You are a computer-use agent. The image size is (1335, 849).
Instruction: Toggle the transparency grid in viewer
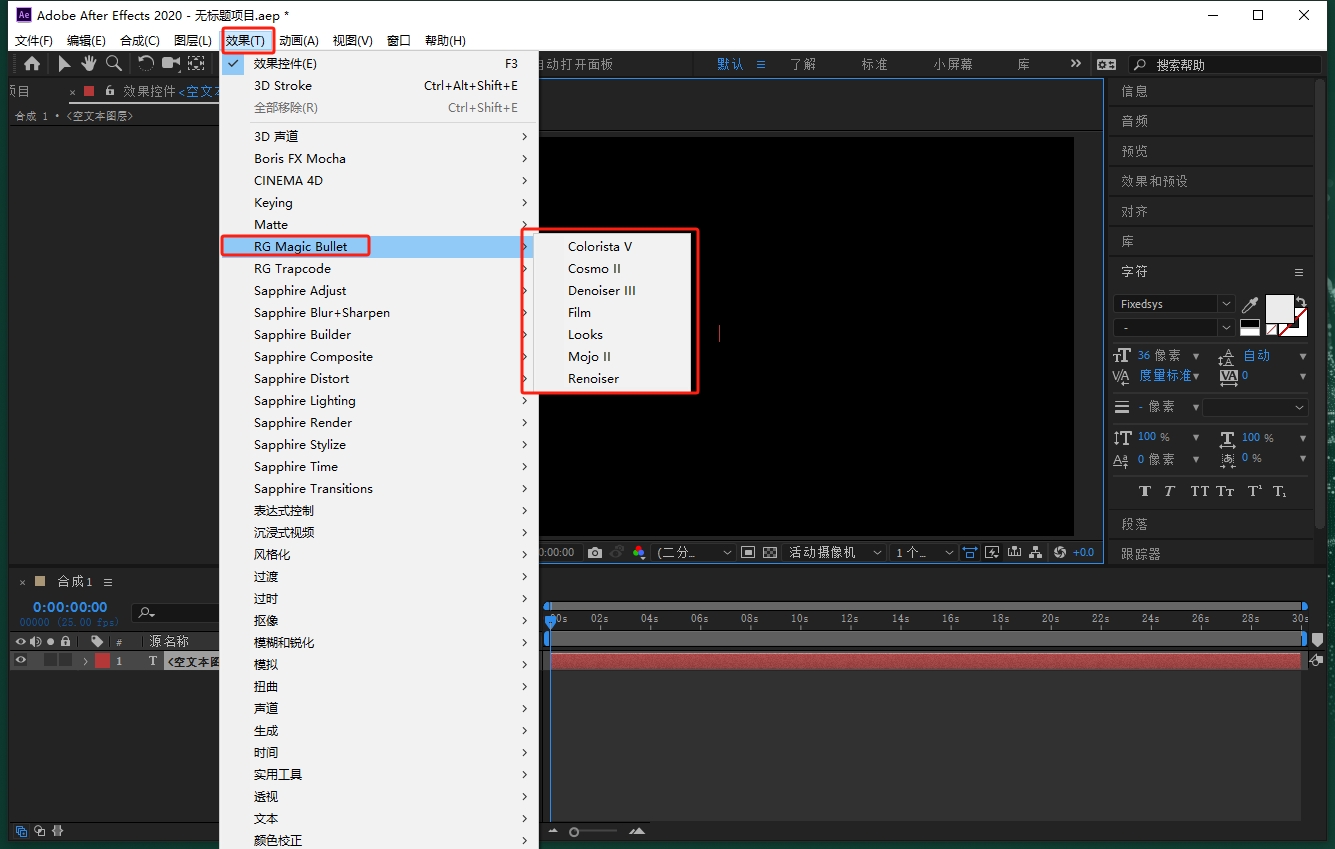coord(770,552)
